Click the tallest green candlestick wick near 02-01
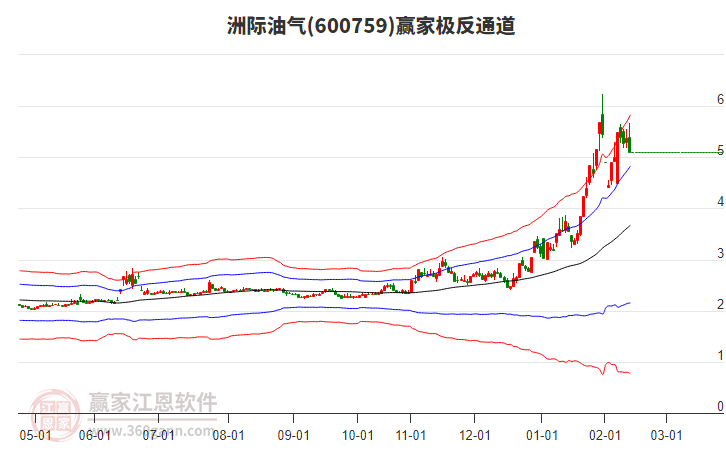The image size is (726, 450). tap(602, 116)
